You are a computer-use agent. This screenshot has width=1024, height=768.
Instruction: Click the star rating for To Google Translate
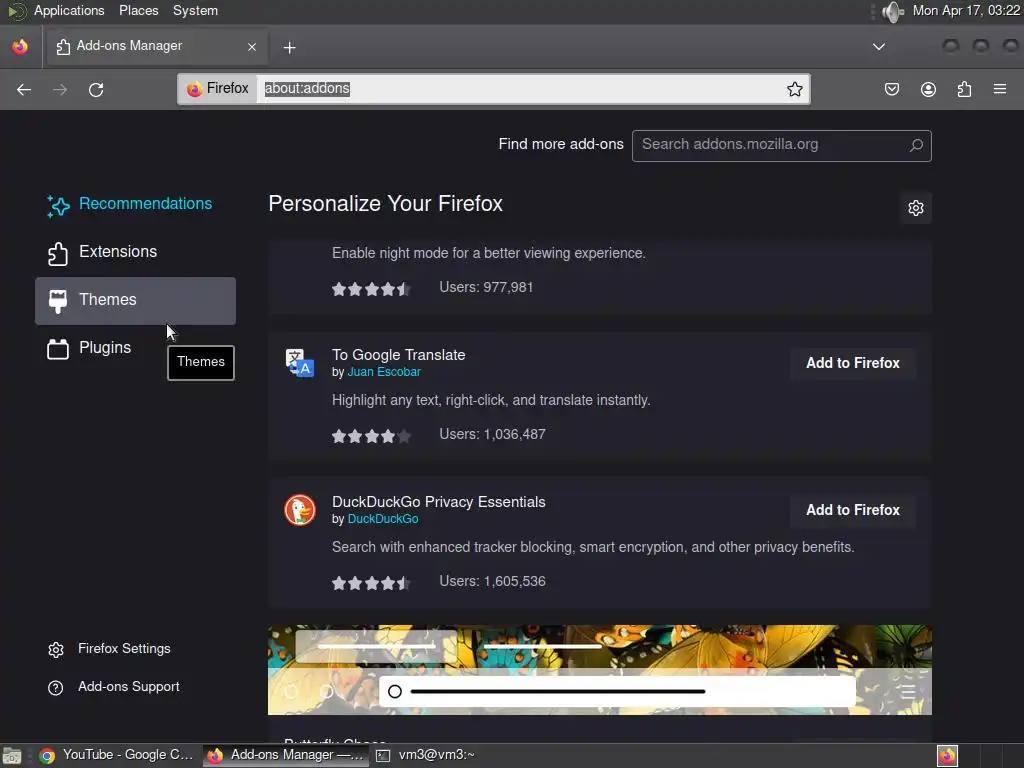tap(371, 436)
